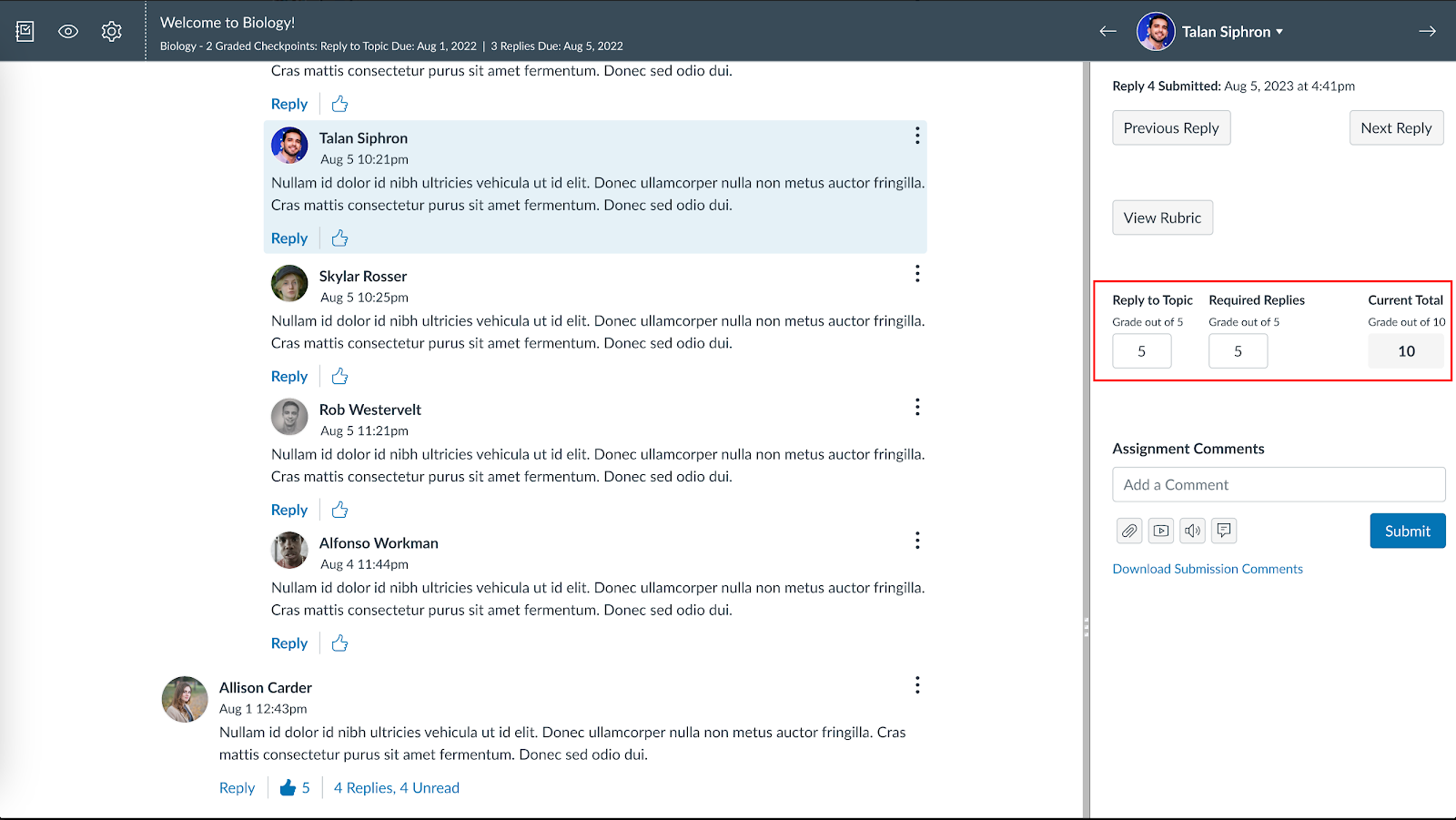Click the 'Assignment Comments' heading
The image size is (1456, 820).
point(1188,449)
